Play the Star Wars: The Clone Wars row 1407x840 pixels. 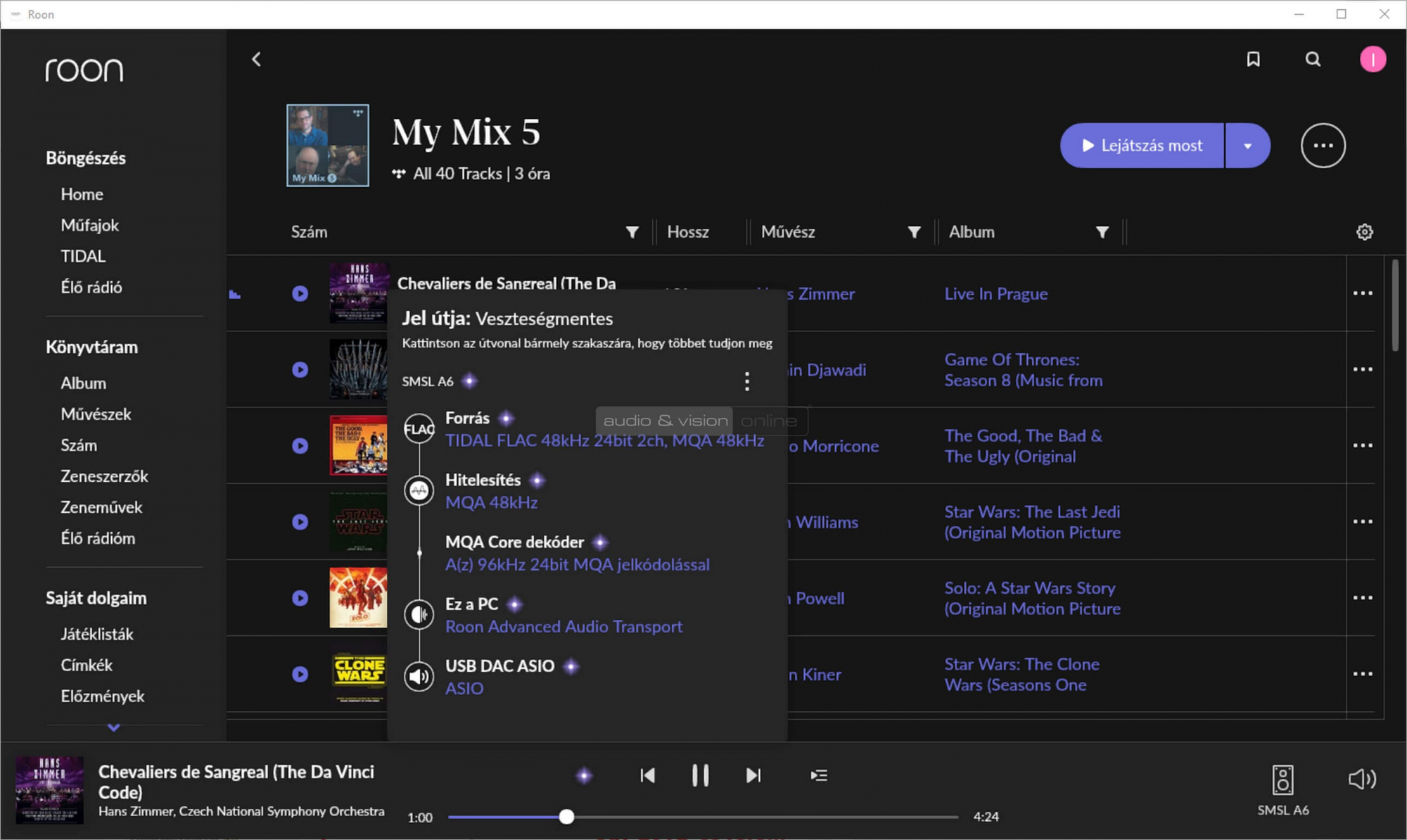click(x=300, y=674)
